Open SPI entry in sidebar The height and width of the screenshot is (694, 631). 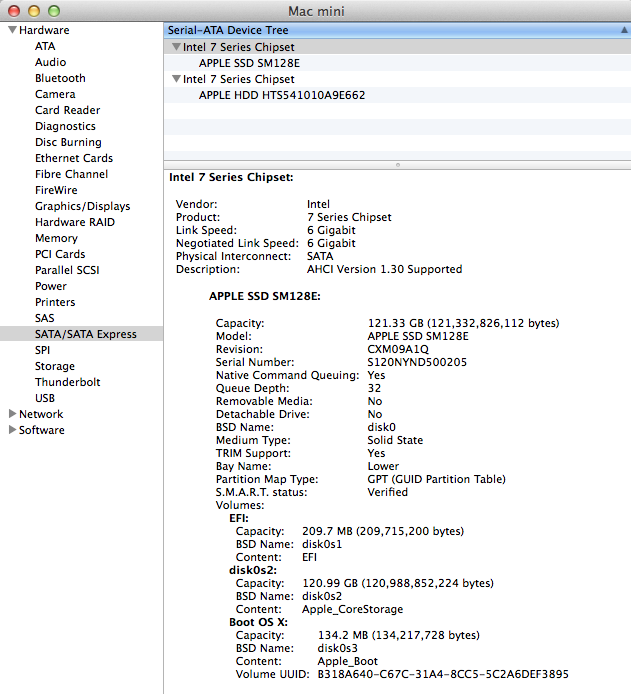(42, 350)
